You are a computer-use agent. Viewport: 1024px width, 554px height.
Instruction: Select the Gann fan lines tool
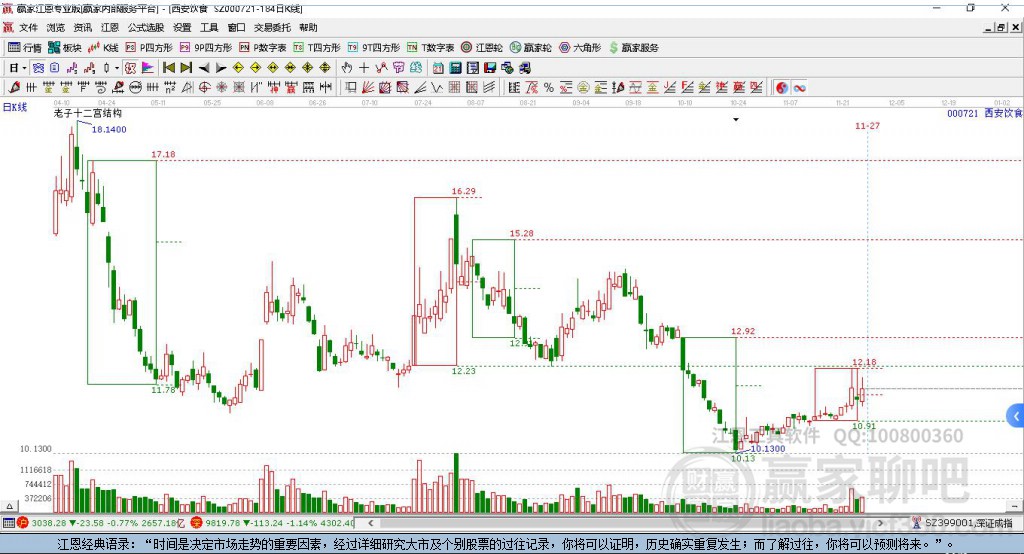click(x=368, y=88)
